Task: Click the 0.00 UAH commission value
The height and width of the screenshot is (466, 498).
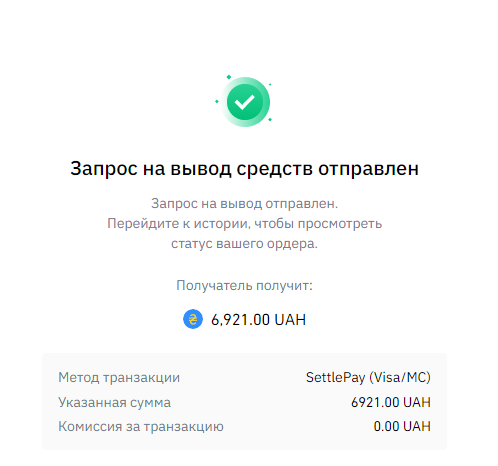Action: tap(402, 427)
